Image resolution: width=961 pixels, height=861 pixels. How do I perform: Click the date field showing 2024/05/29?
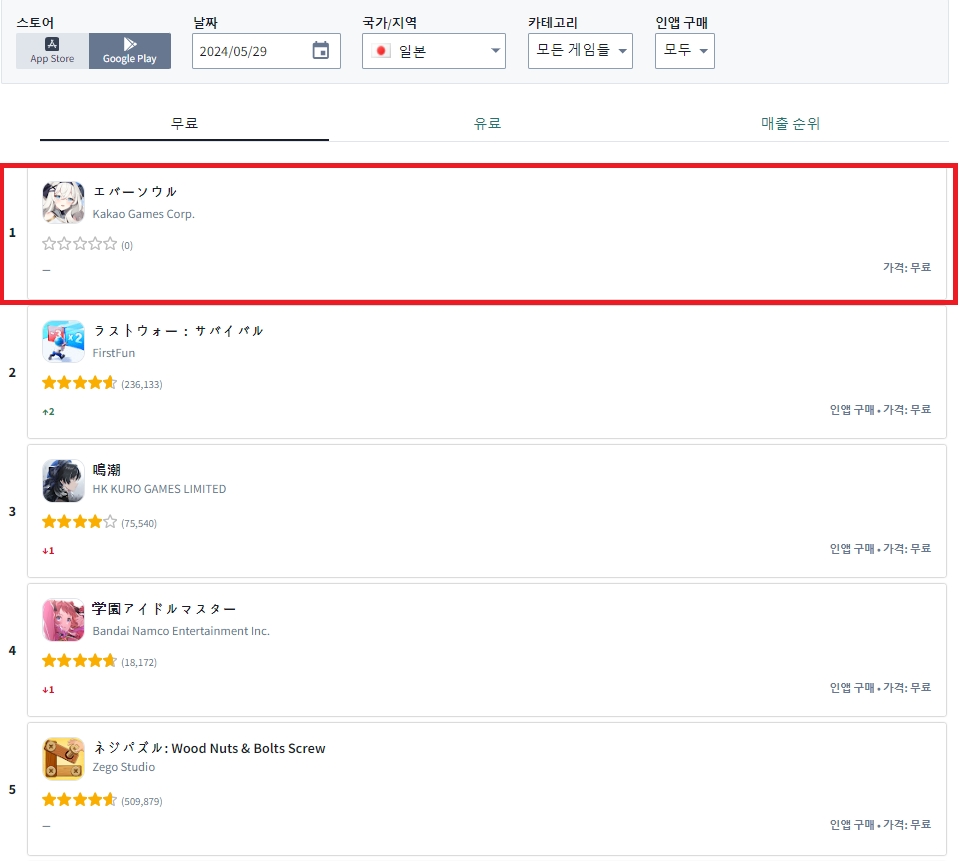pos(266,51)
